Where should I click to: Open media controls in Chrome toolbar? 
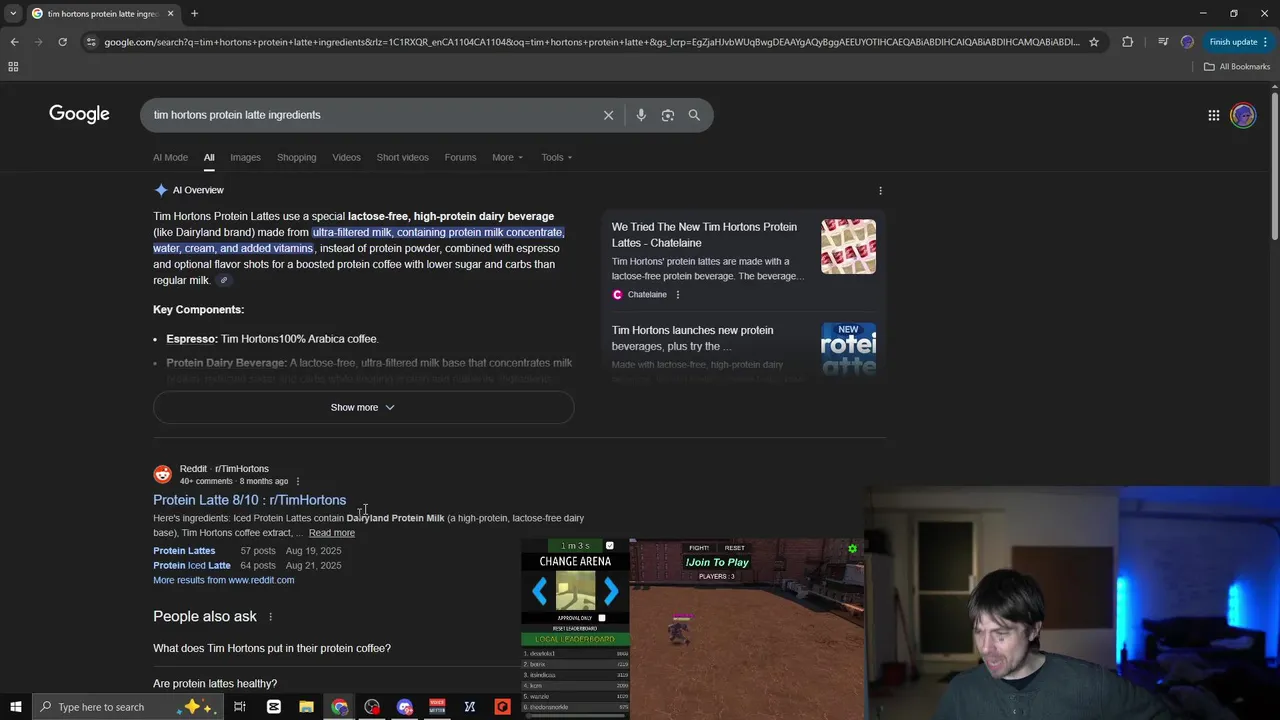1163,42
